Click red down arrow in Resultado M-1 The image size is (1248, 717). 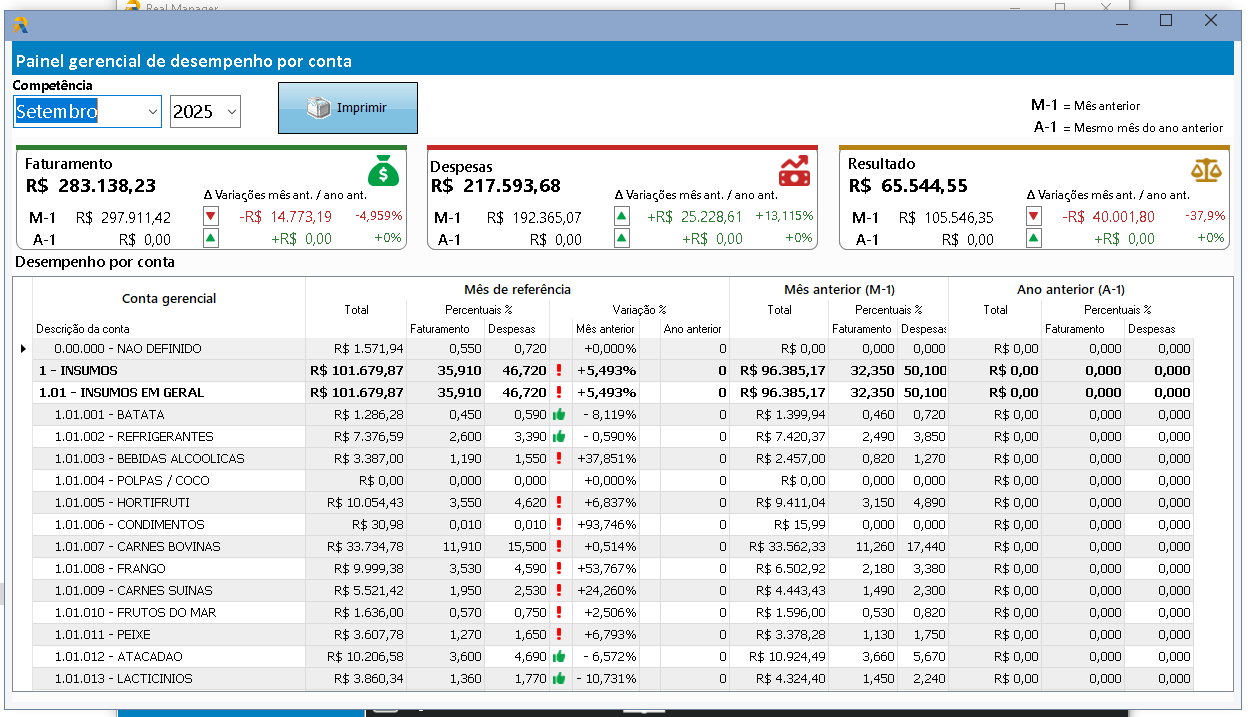coord(1033,216)
